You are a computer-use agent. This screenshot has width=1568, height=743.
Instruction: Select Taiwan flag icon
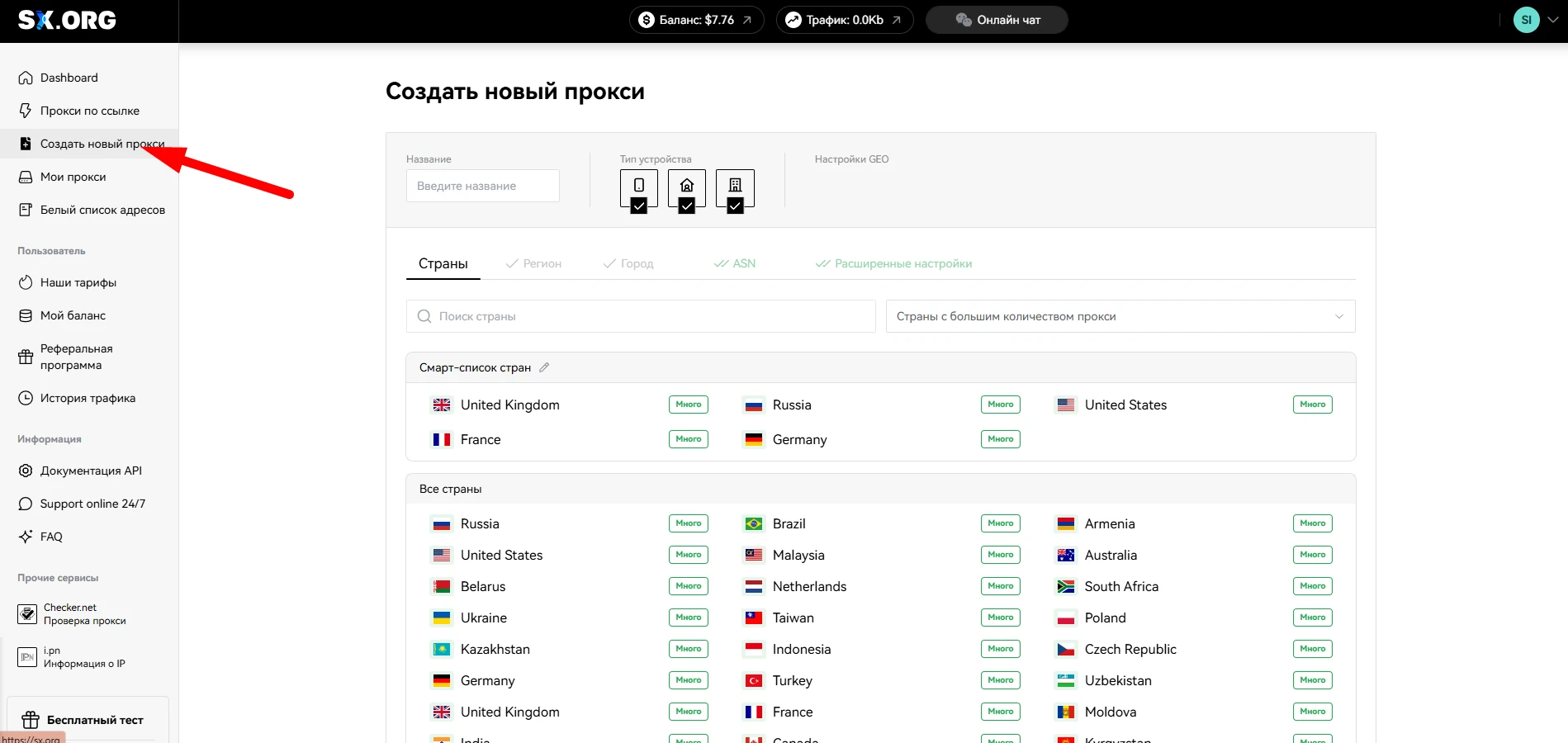tap(754, 618)
